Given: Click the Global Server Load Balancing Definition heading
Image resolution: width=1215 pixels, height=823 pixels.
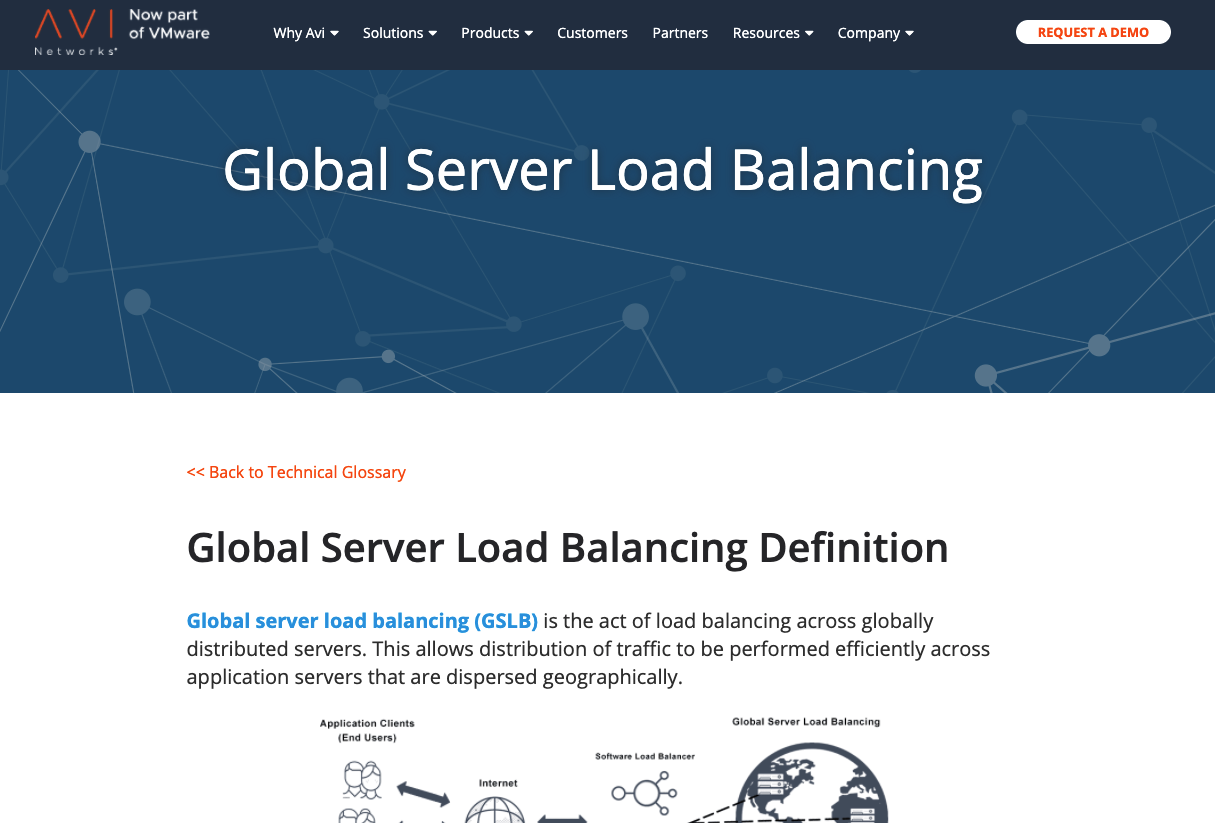Looking at the screenshot, I should [x=567, y=548].
